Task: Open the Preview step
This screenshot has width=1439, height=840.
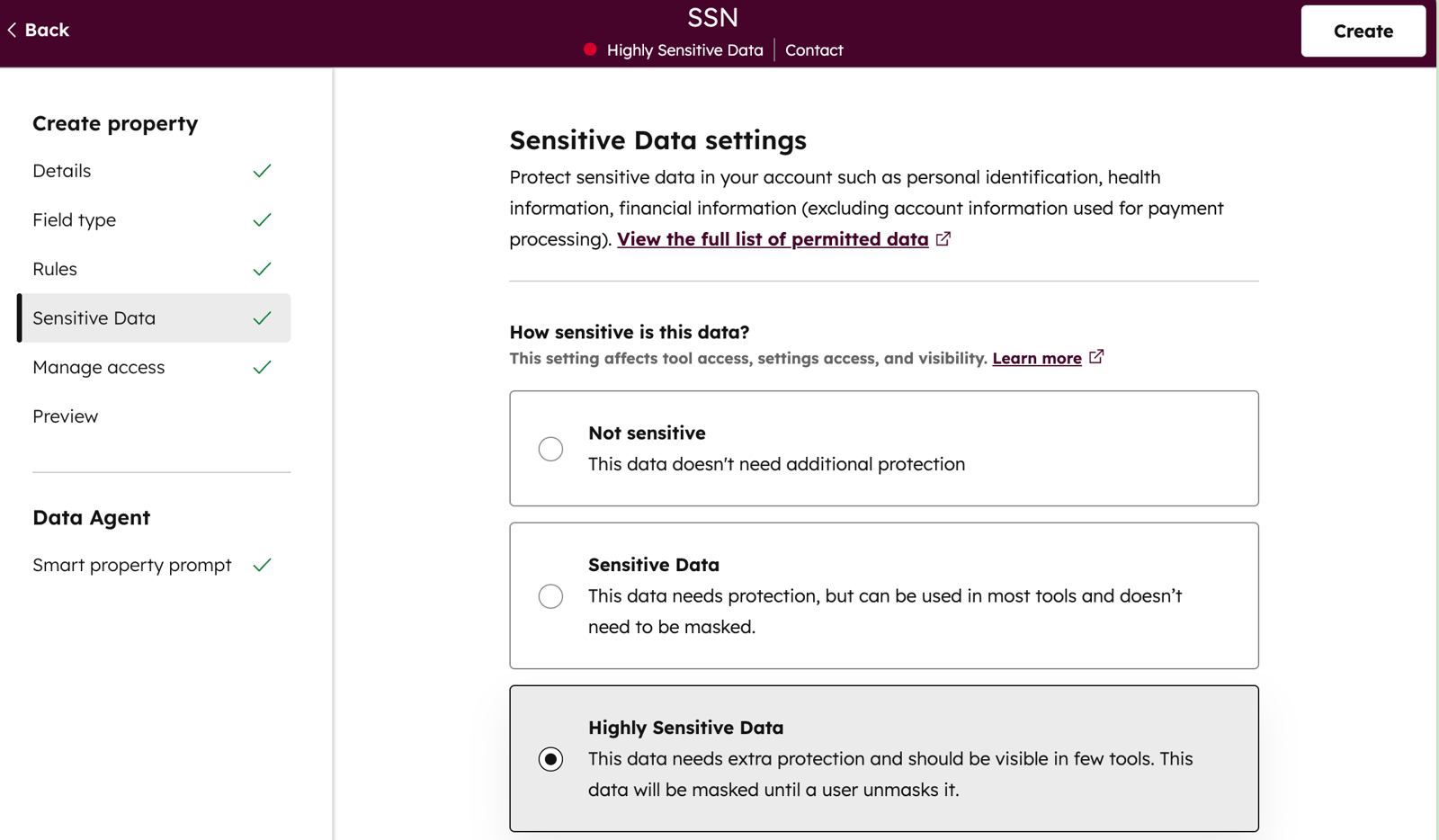Action: 65,416
